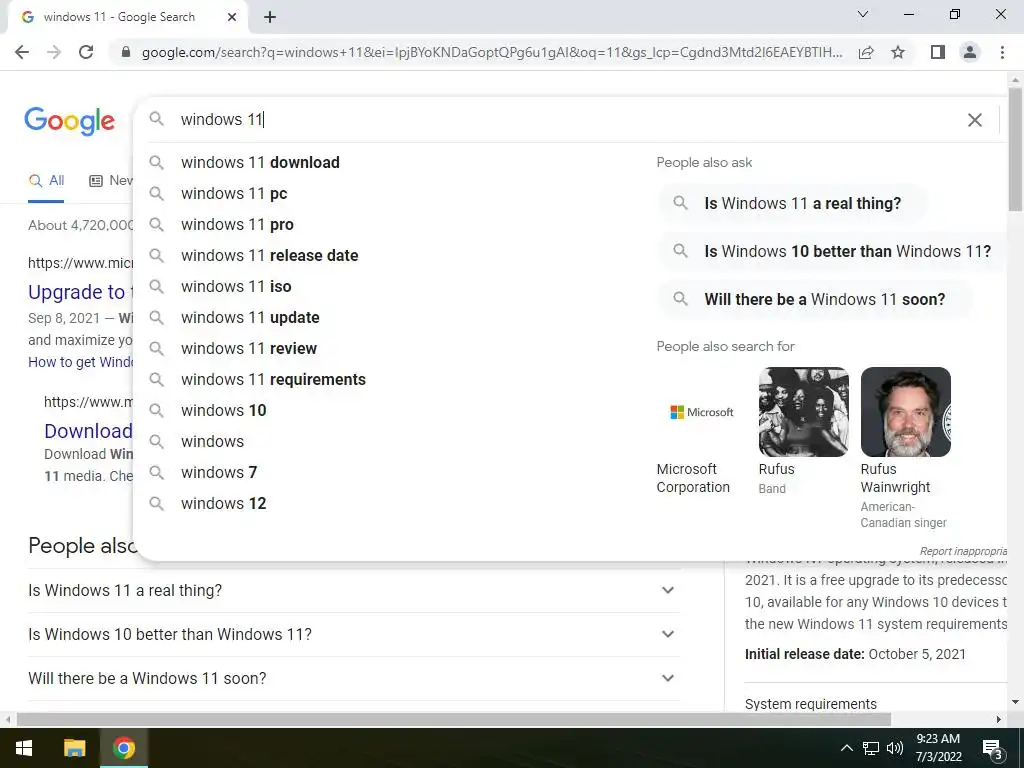Clear the search box with X
The width and height of the screenshot is (1024, 768).
[x=974, y=120]
